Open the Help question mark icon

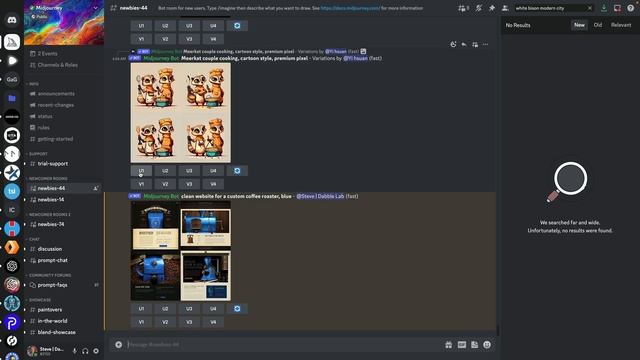[x=631, y=8]
